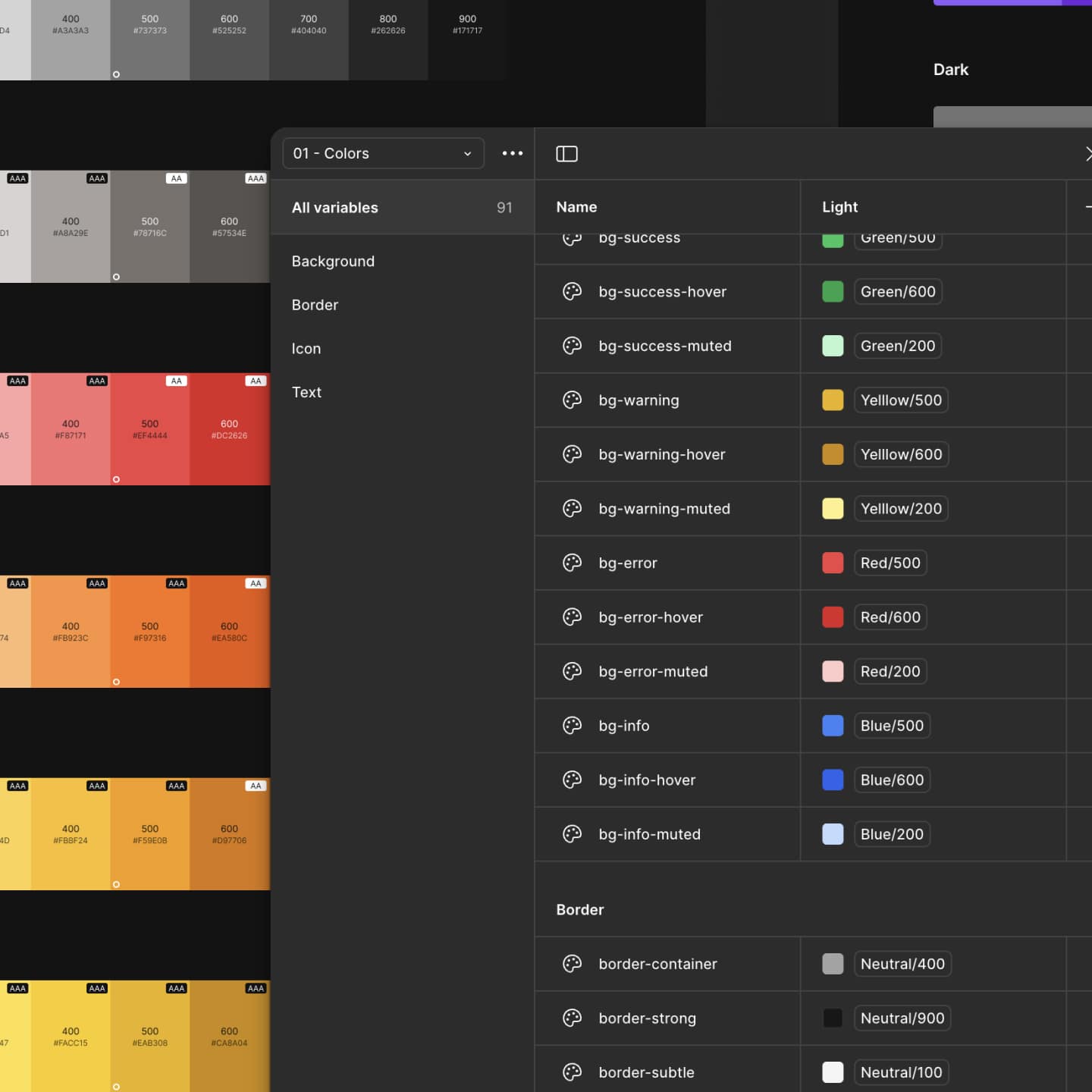The height and width of the screenshot is (1092, 1092).
Task: Toggle the sidebar panel icon
Action: pos(566,154)
